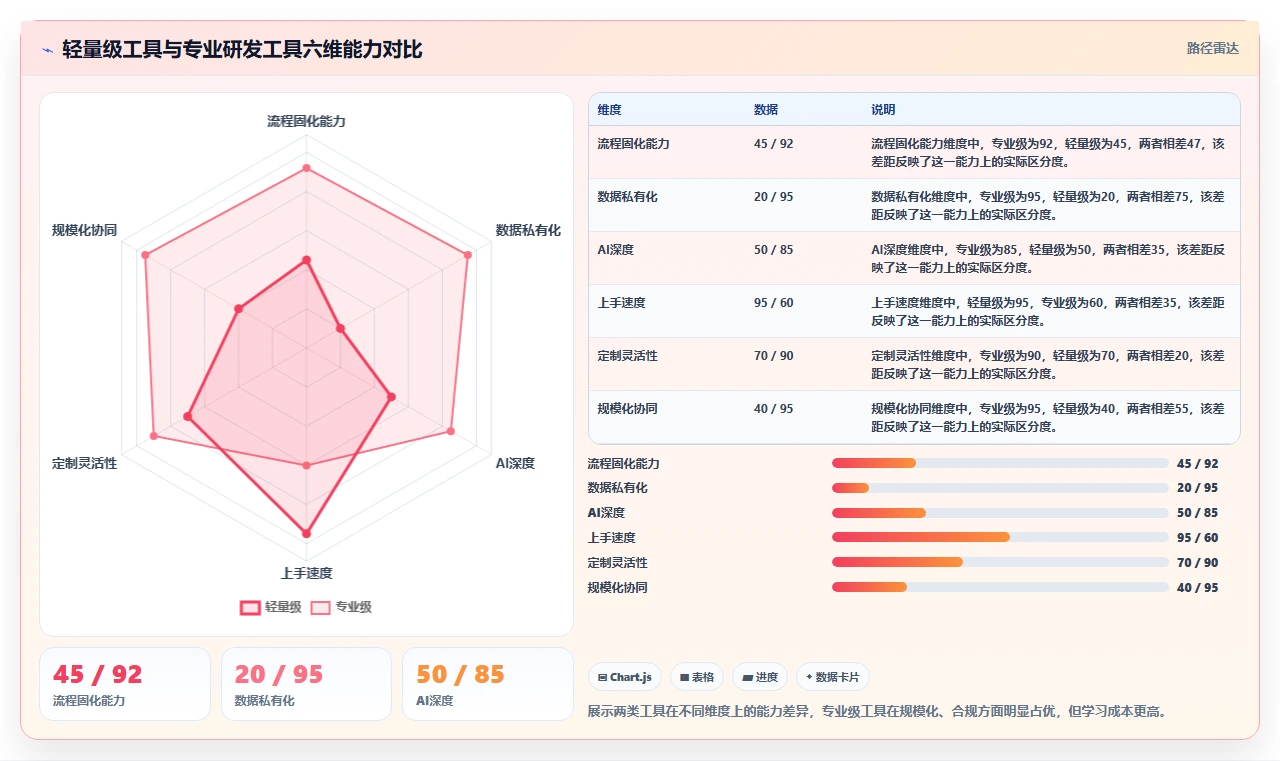Screen dimensions: 1280x761
Task: Click the 专业级 data point on 流程固化能力 axis
Action: 306,168
